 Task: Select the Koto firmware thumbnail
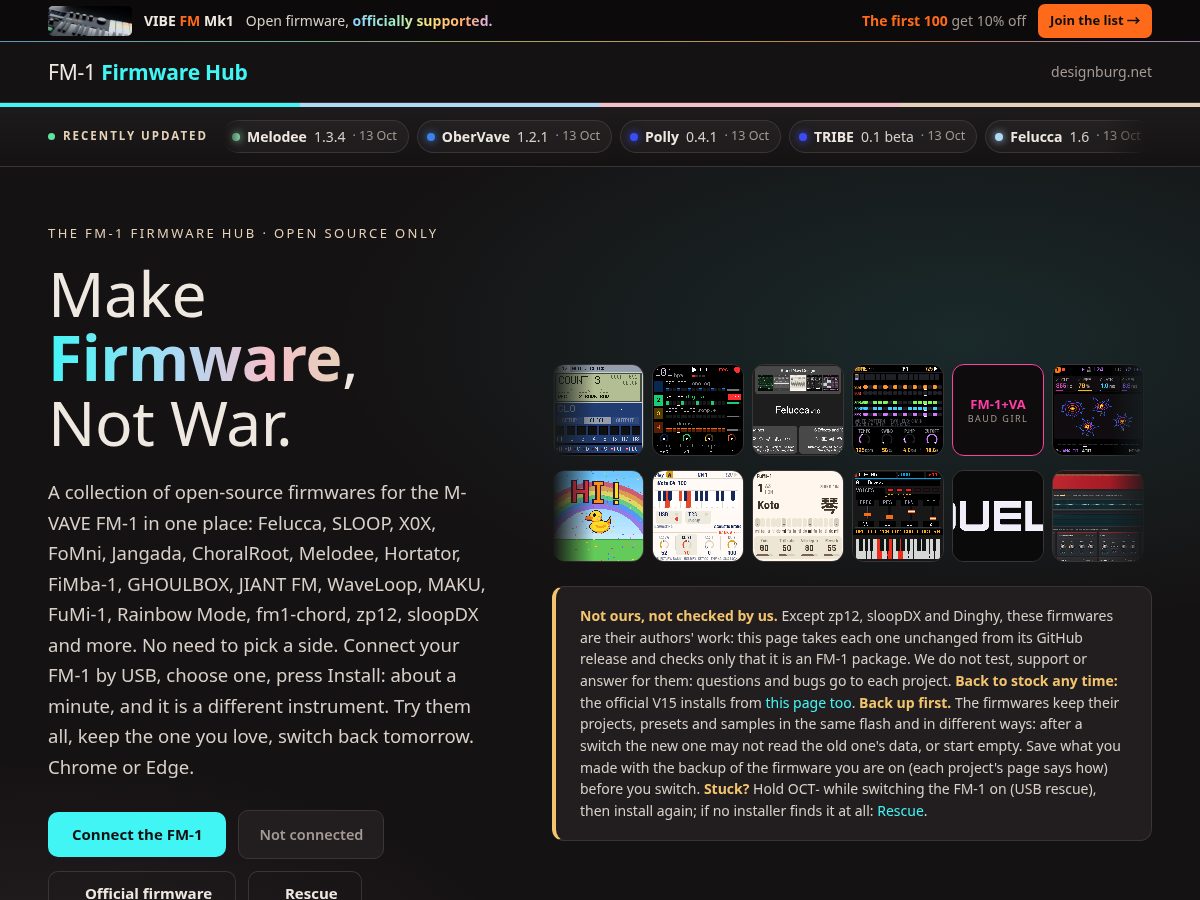pyautogui.click(x=798, y=516)
